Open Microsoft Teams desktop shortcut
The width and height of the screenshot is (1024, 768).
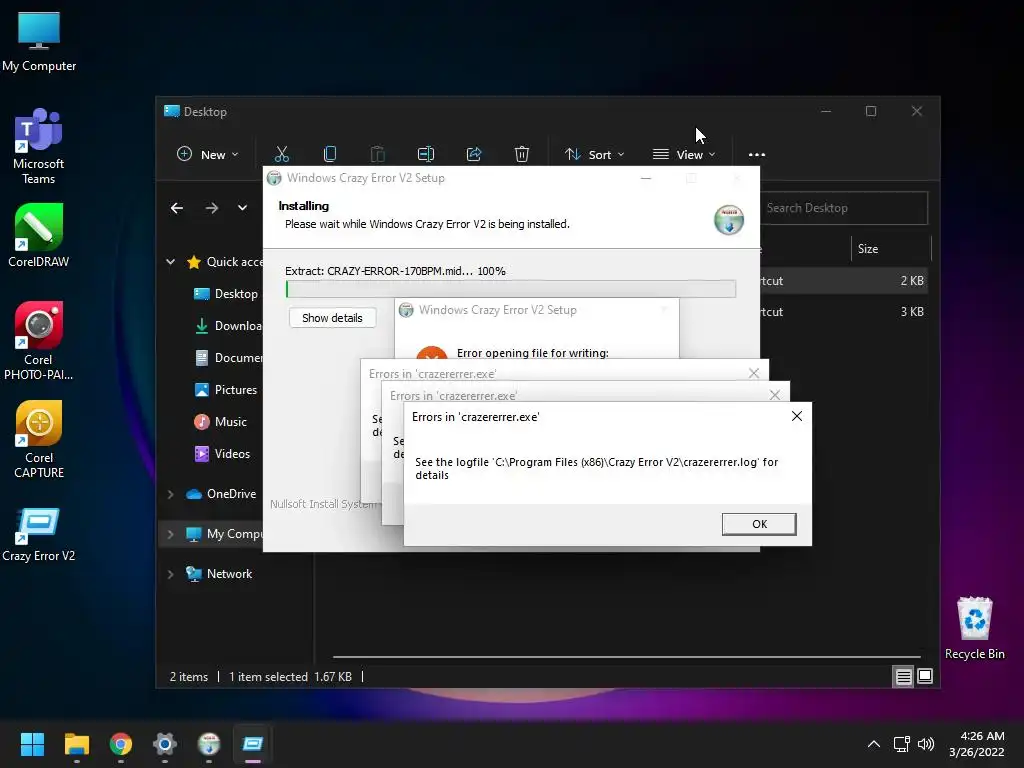click(x=39, y=146)
